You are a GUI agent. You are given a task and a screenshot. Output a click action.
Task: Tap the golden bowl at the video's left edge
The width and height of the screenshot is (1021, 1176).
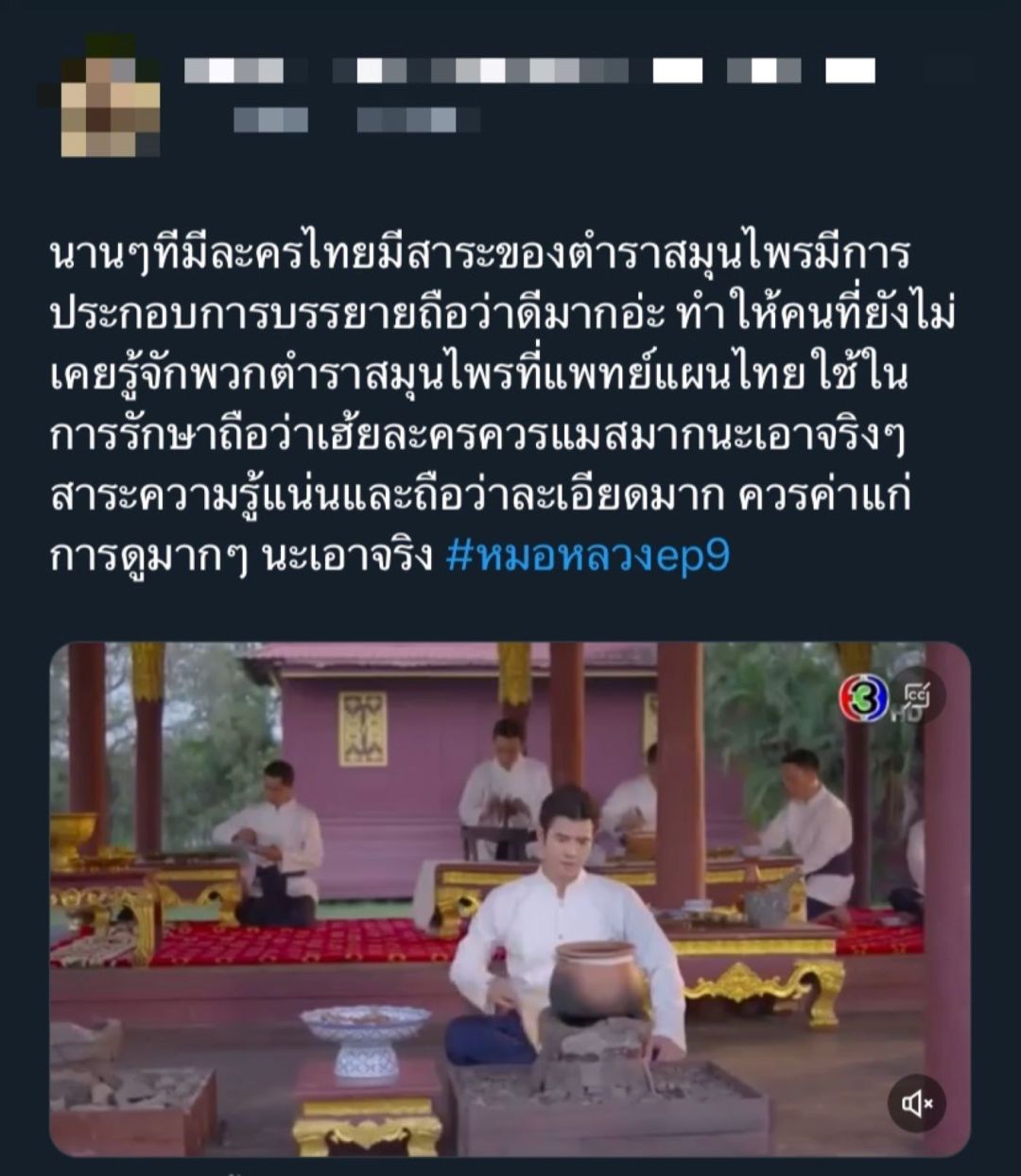tap(72, 837)
